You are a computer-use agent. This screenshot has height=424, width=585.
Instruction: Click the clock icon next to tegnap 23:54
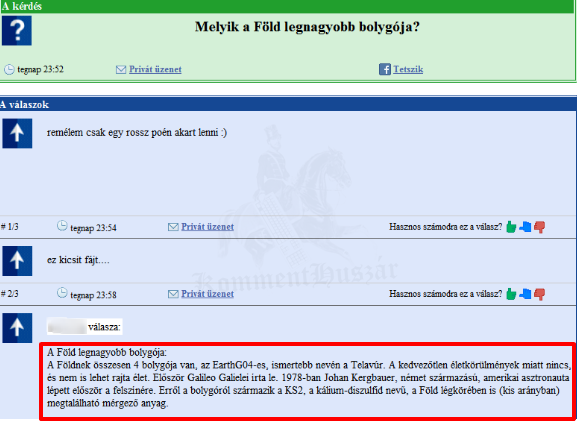click(x=62, y=226)
